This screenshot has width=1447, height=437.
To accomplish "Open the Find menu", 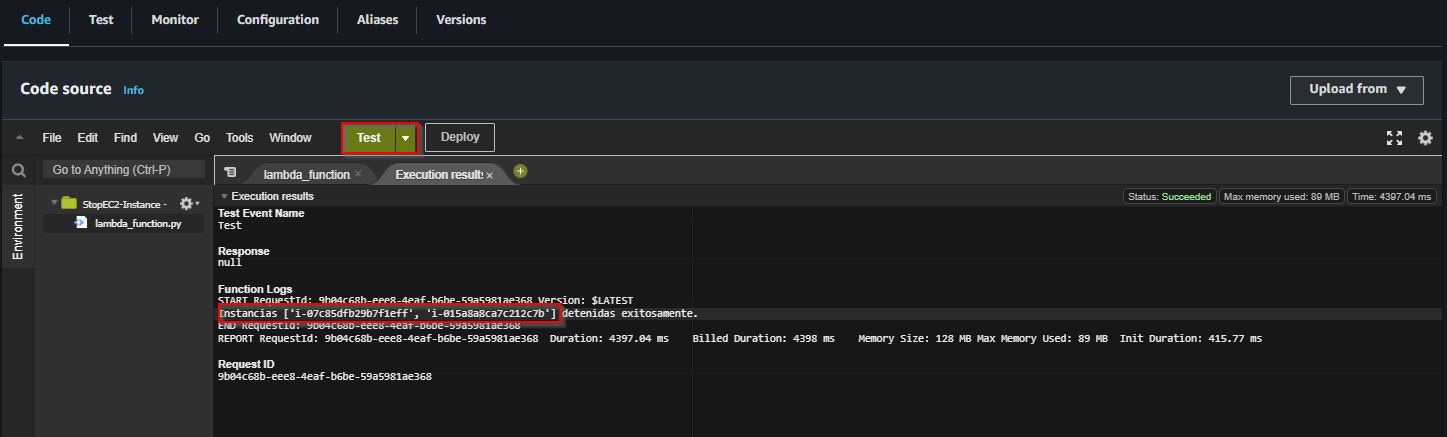I will [x=125, y=138].
